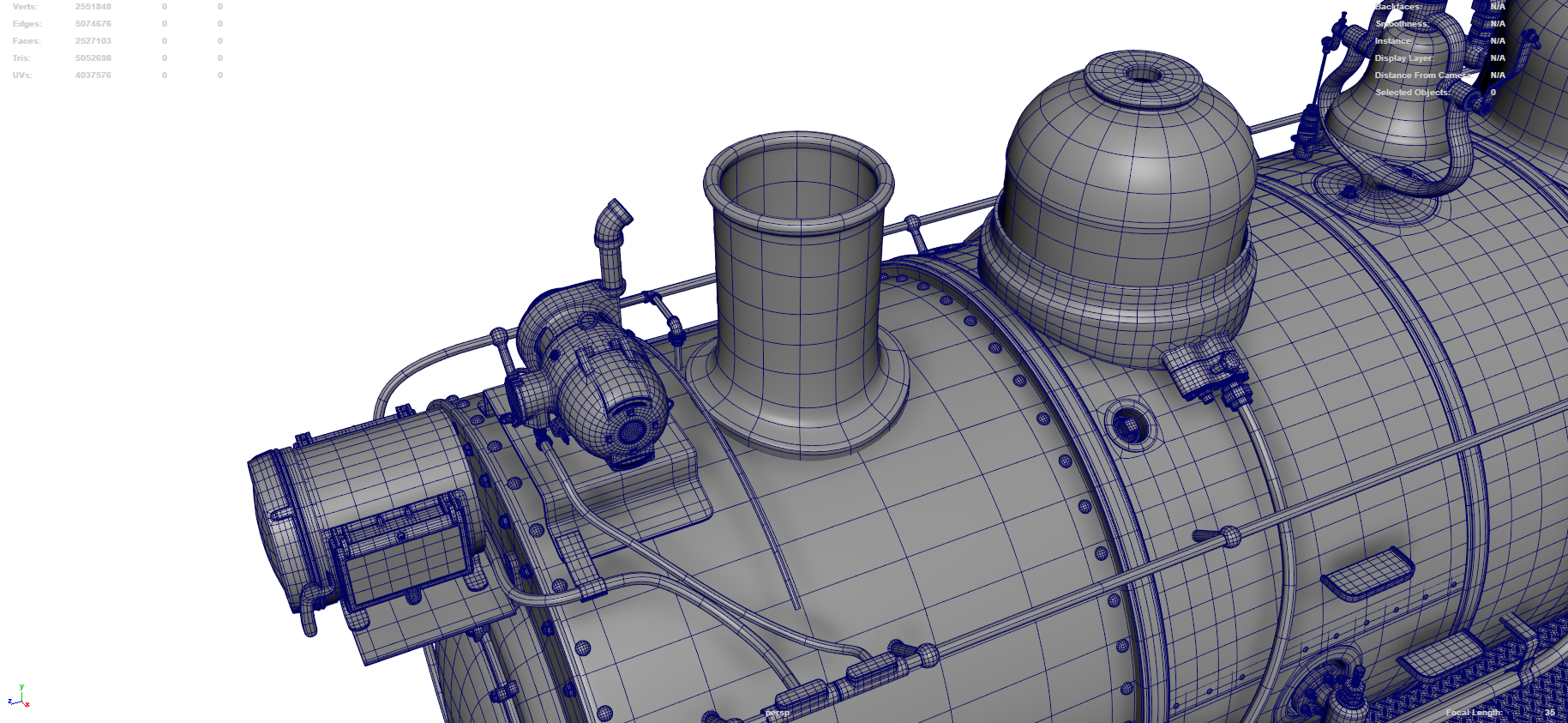Click the Display Layer HUD label
This screenshot has width=1568, height=723.
click(x=1404, y=58)
